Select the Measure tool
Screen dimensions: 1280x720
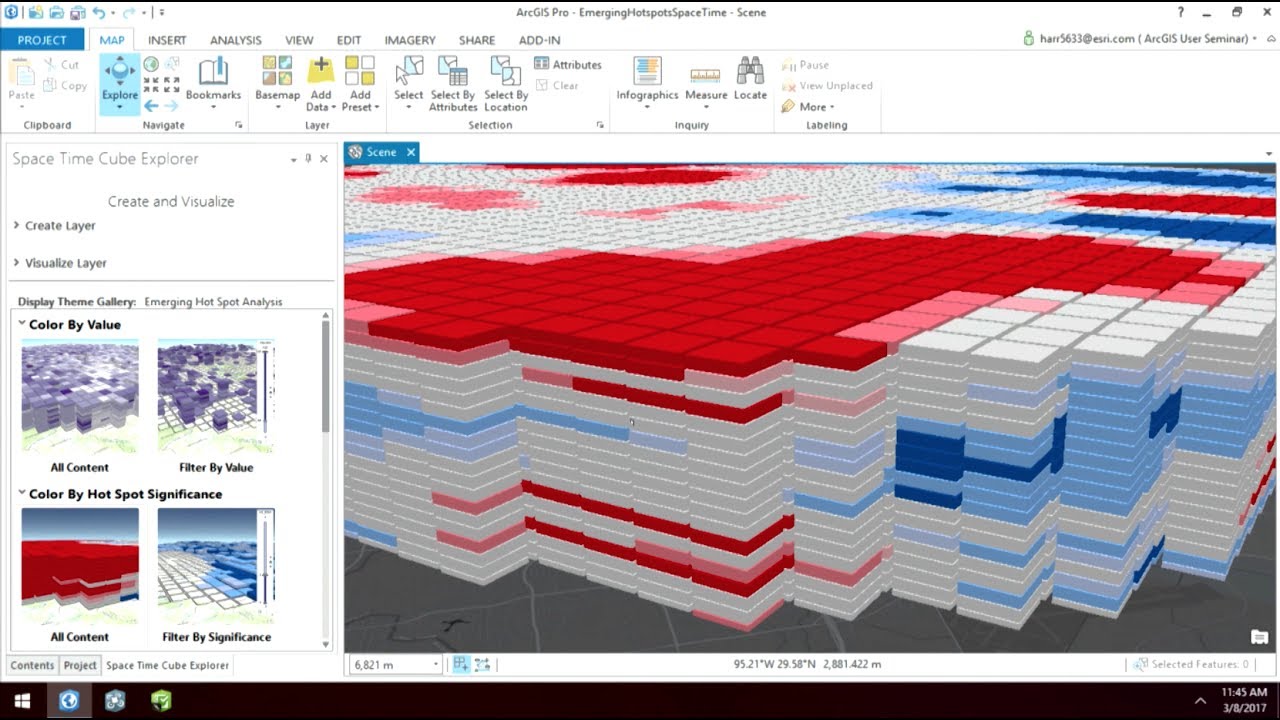706,82
